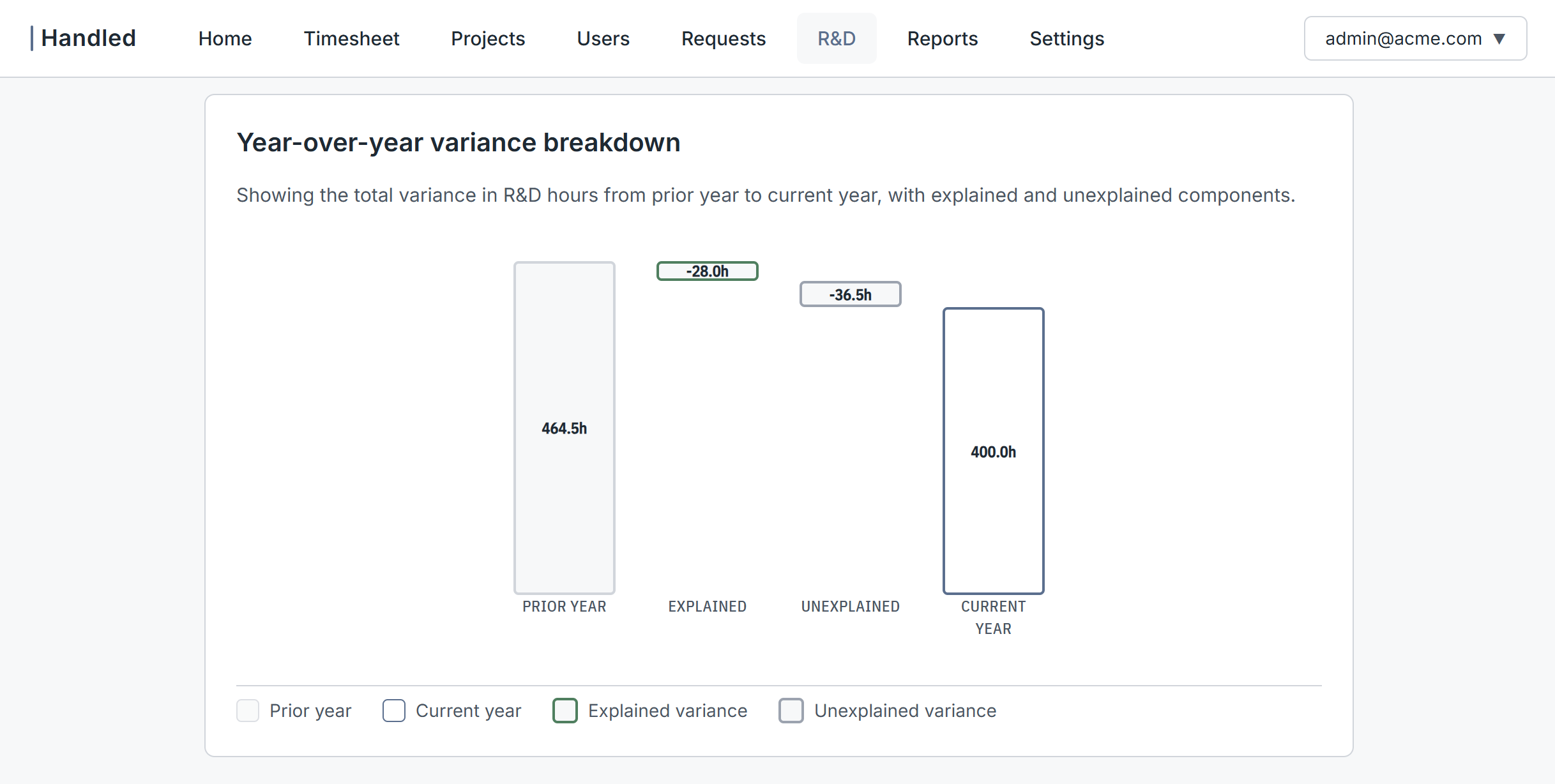Toggle the Explained variance checkbox
Image resolution: width=1555 pixels, height=784 pixels.
click(x=565, y=711)
